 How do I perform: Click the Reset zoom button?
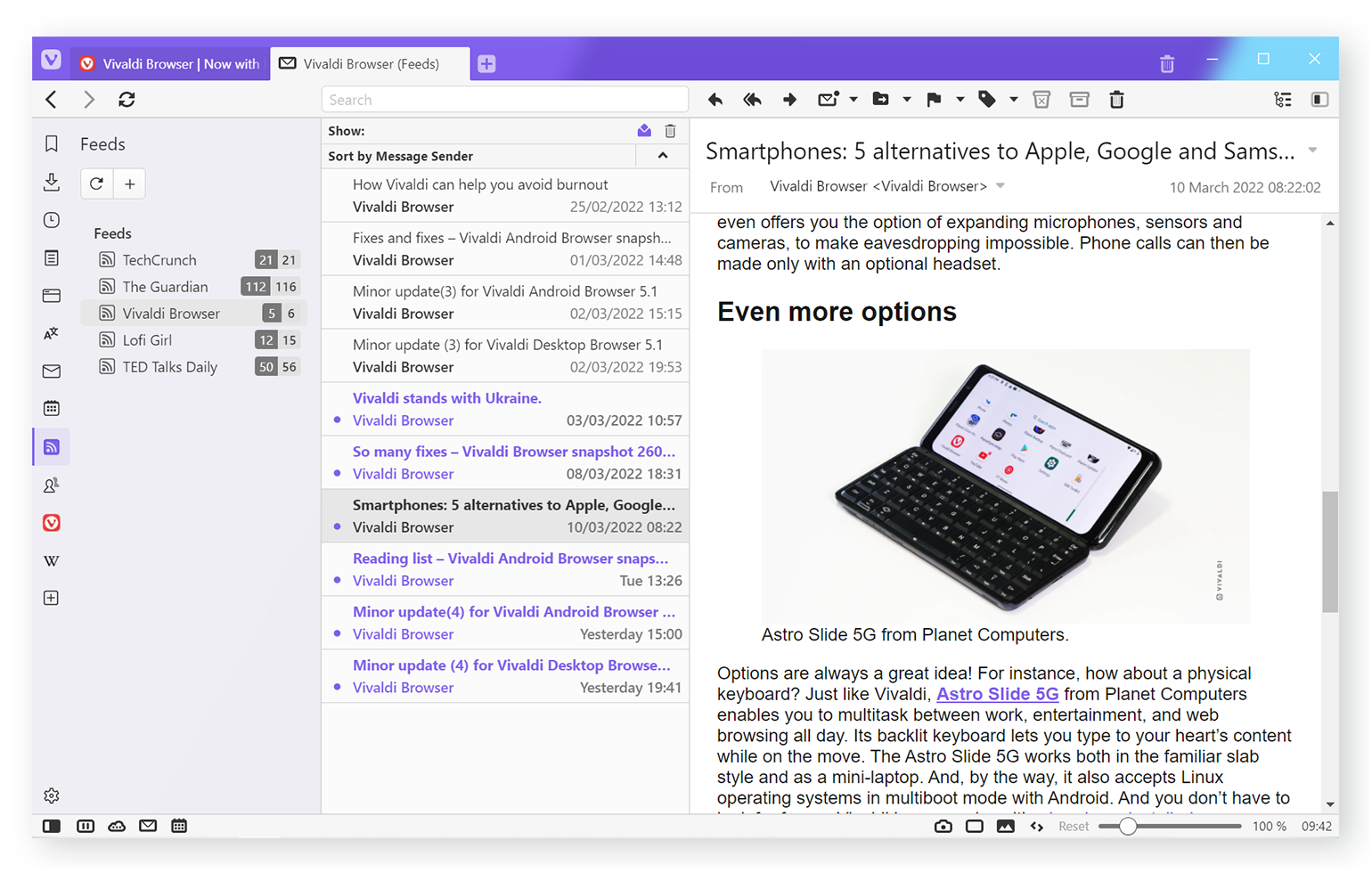click(1074, 826)
